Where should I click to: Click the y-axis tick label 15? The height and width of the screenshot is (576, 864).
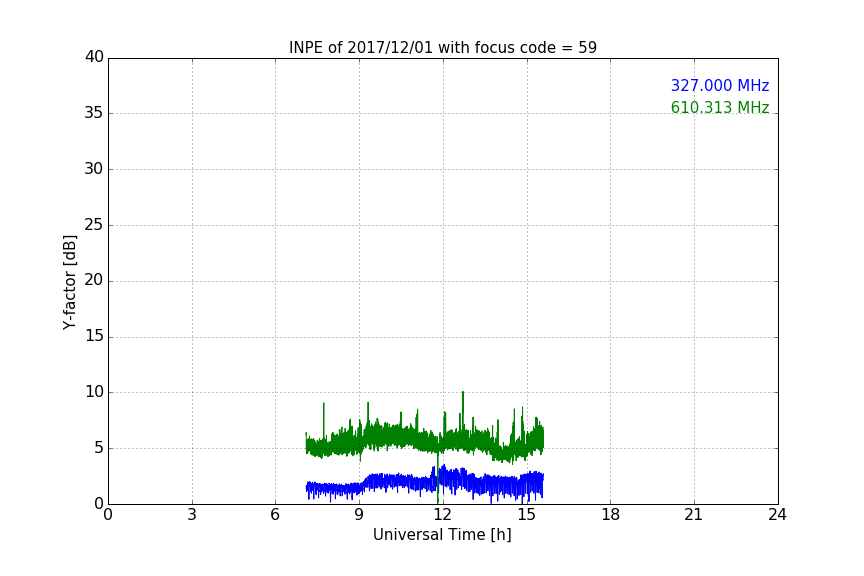click(94, 336)
